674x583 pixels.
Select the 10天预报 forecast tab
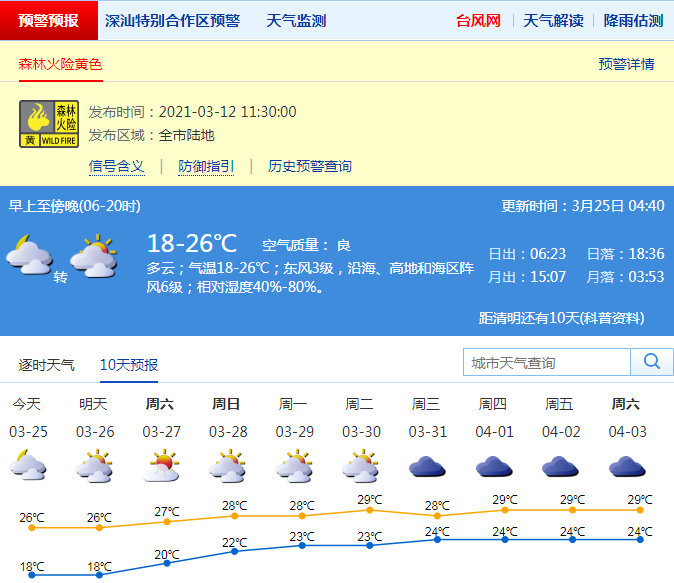click(x=128, y=365)
